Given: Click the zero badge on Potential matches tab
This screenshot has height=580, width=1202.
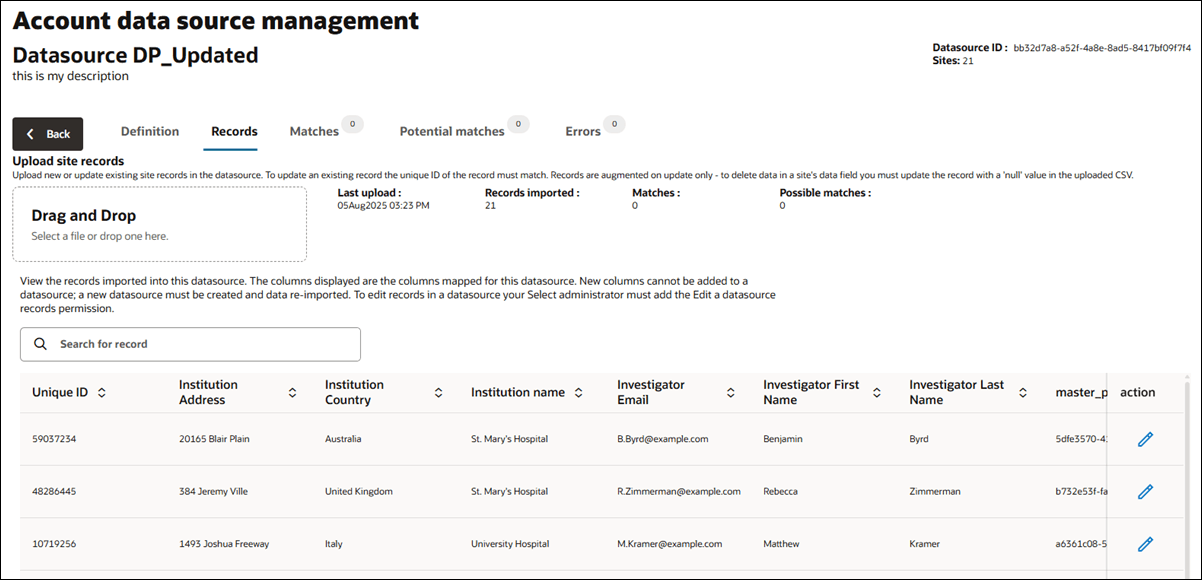Looking at the screenshot, I should 519,123.
